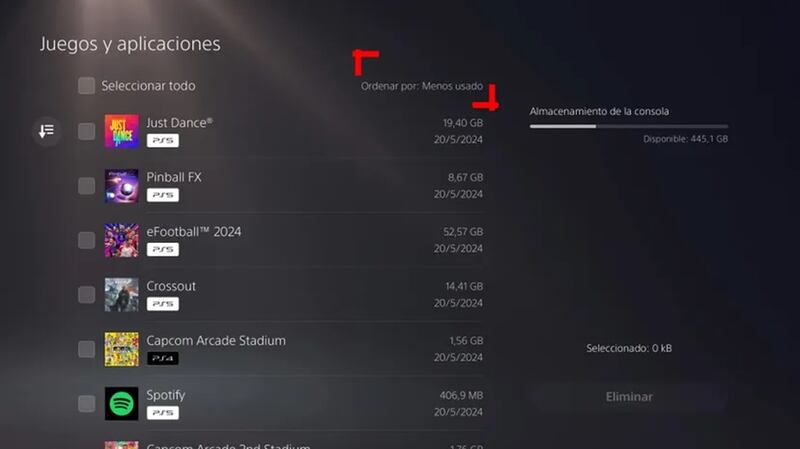Select the Crossout title in the list
The height and width of the screenshot is (449, 800).
[171, 286]
